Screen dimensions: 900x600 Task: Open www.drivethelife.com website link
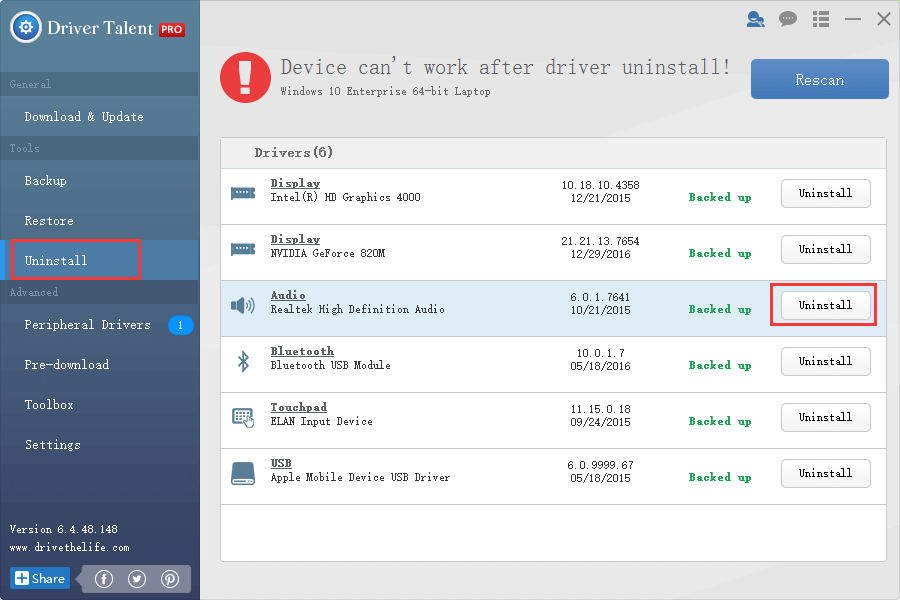69,547
